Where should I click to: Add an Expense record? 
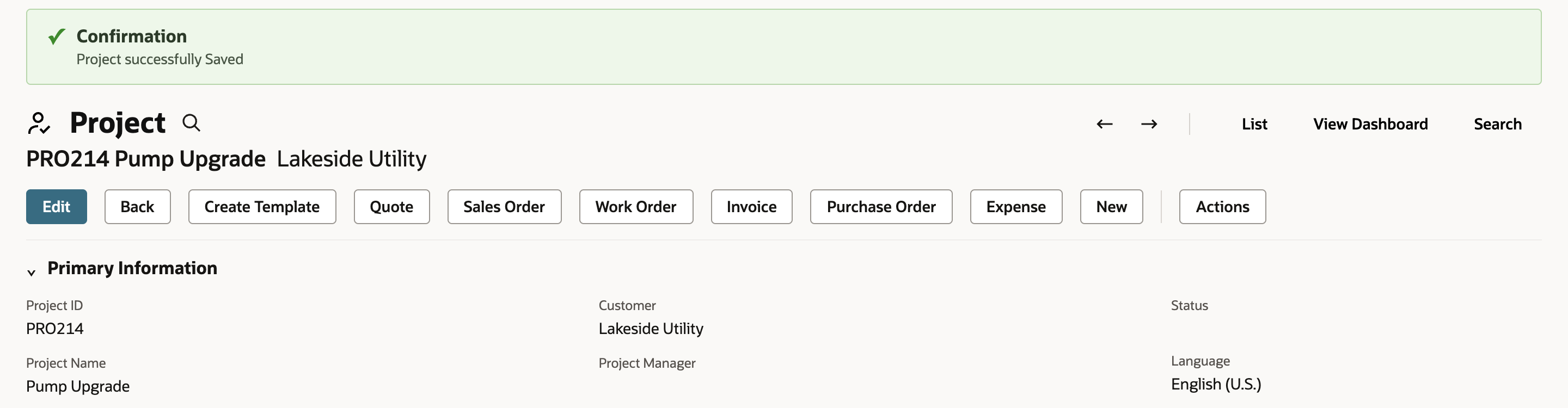click(1016, 207)
